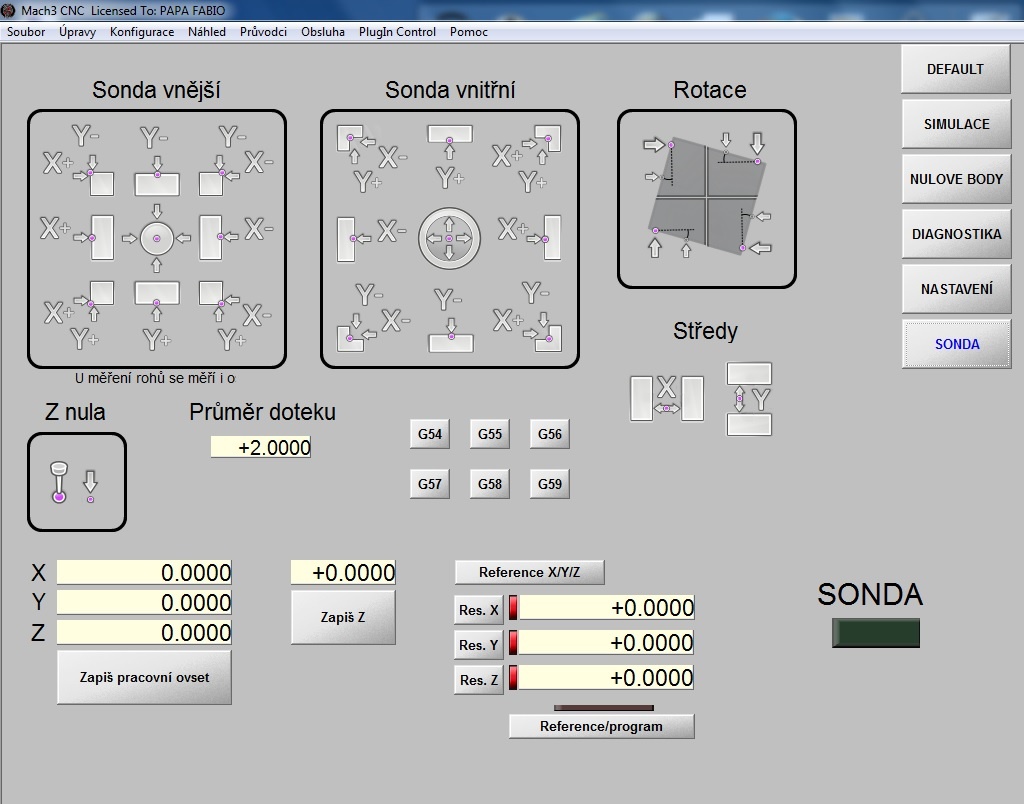Image resolution: width=1024 pixels, height=804 pixels.
Task: Open the PlugIn Control menu
Action: 397,32
